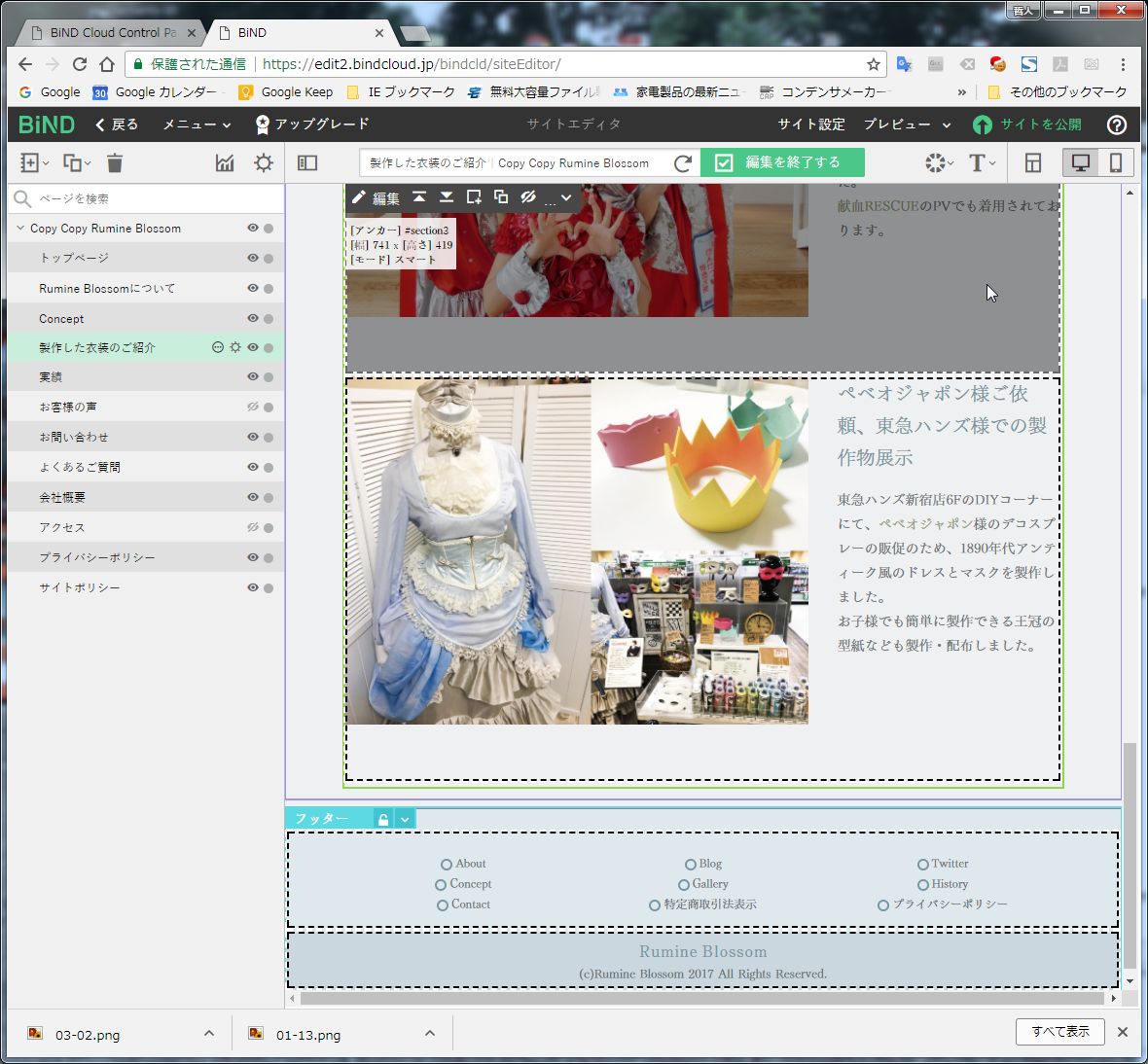Reload the page with refresh arrow in editor bar
The height and width of the screenshot is (1064, 1148).
[682, 163]
